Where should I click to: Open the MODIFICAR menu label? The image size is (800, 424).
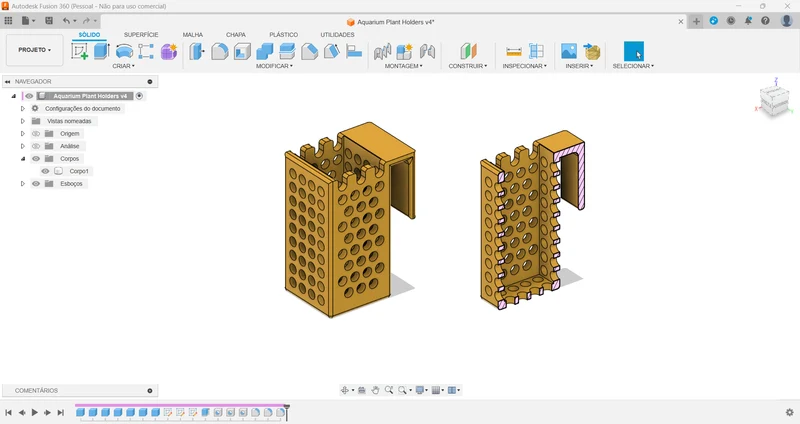[274, 66]
